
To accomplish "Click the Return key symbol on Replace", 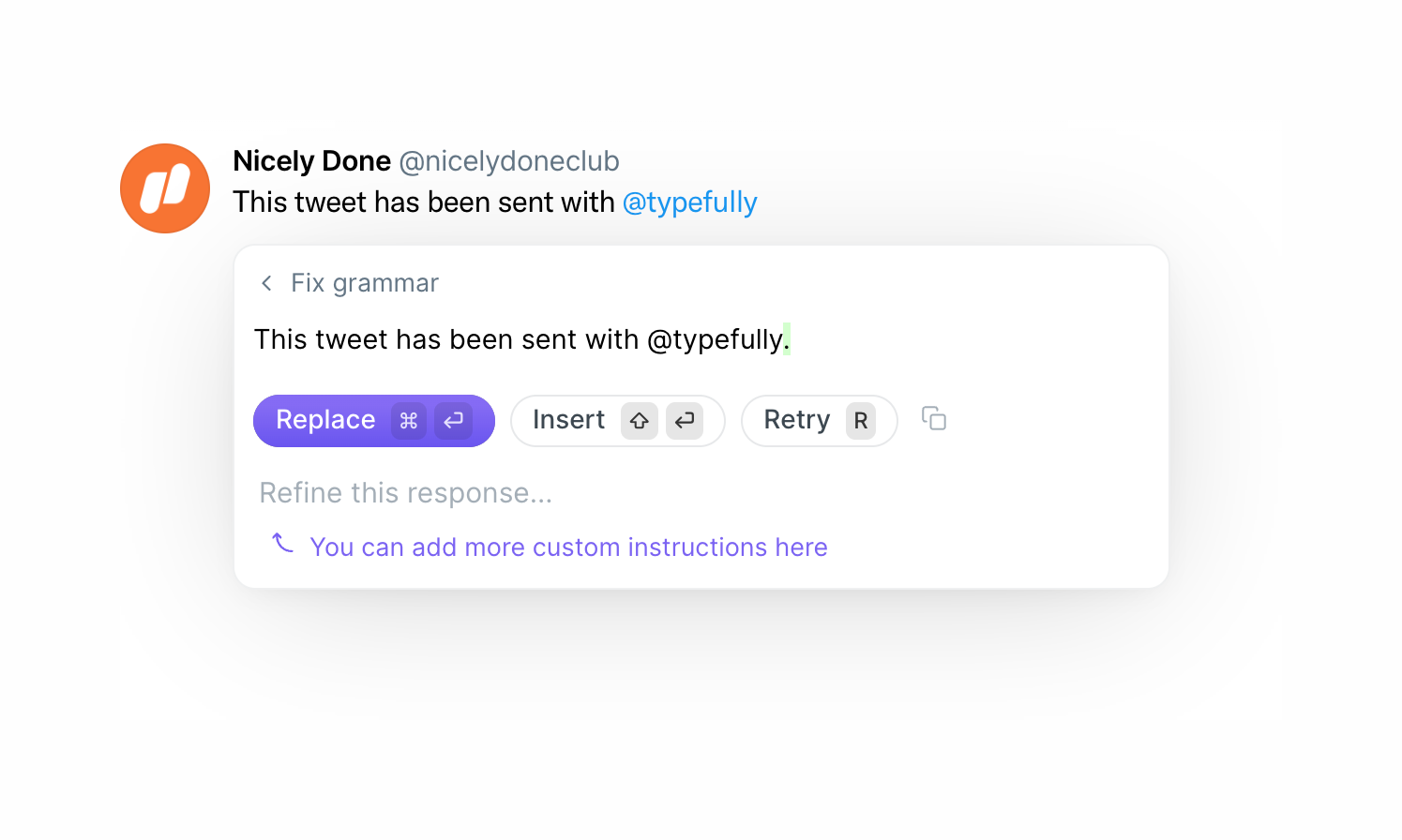I will (x=453, y=421).
